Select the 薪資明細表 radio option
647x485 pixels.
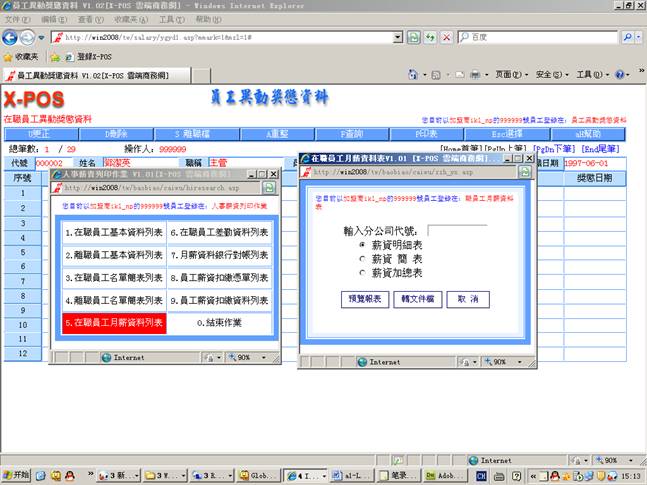coord(361,245)
